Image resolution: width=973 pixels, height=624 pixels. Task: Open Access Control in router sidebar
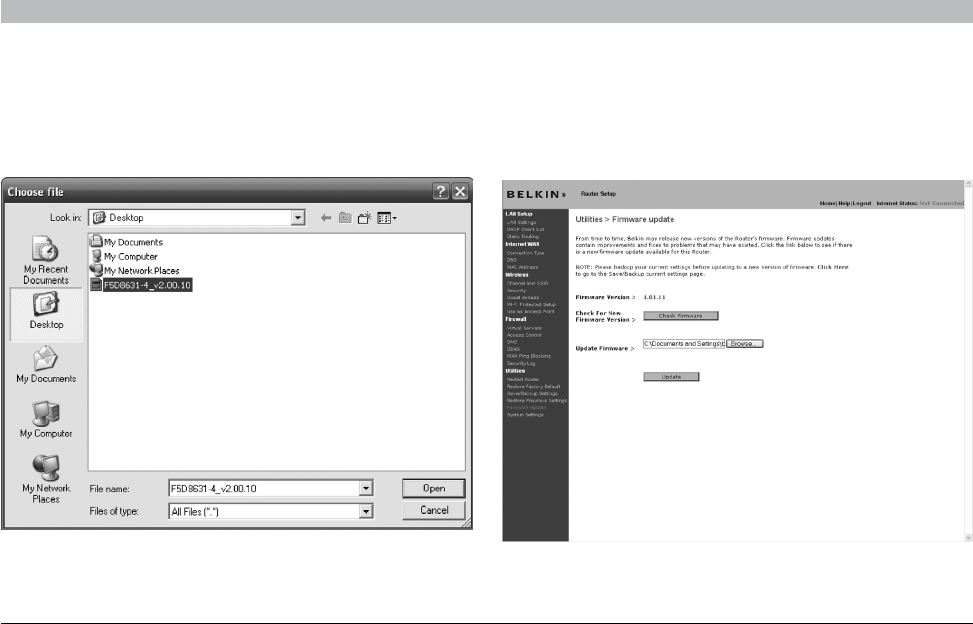(524, 335)
